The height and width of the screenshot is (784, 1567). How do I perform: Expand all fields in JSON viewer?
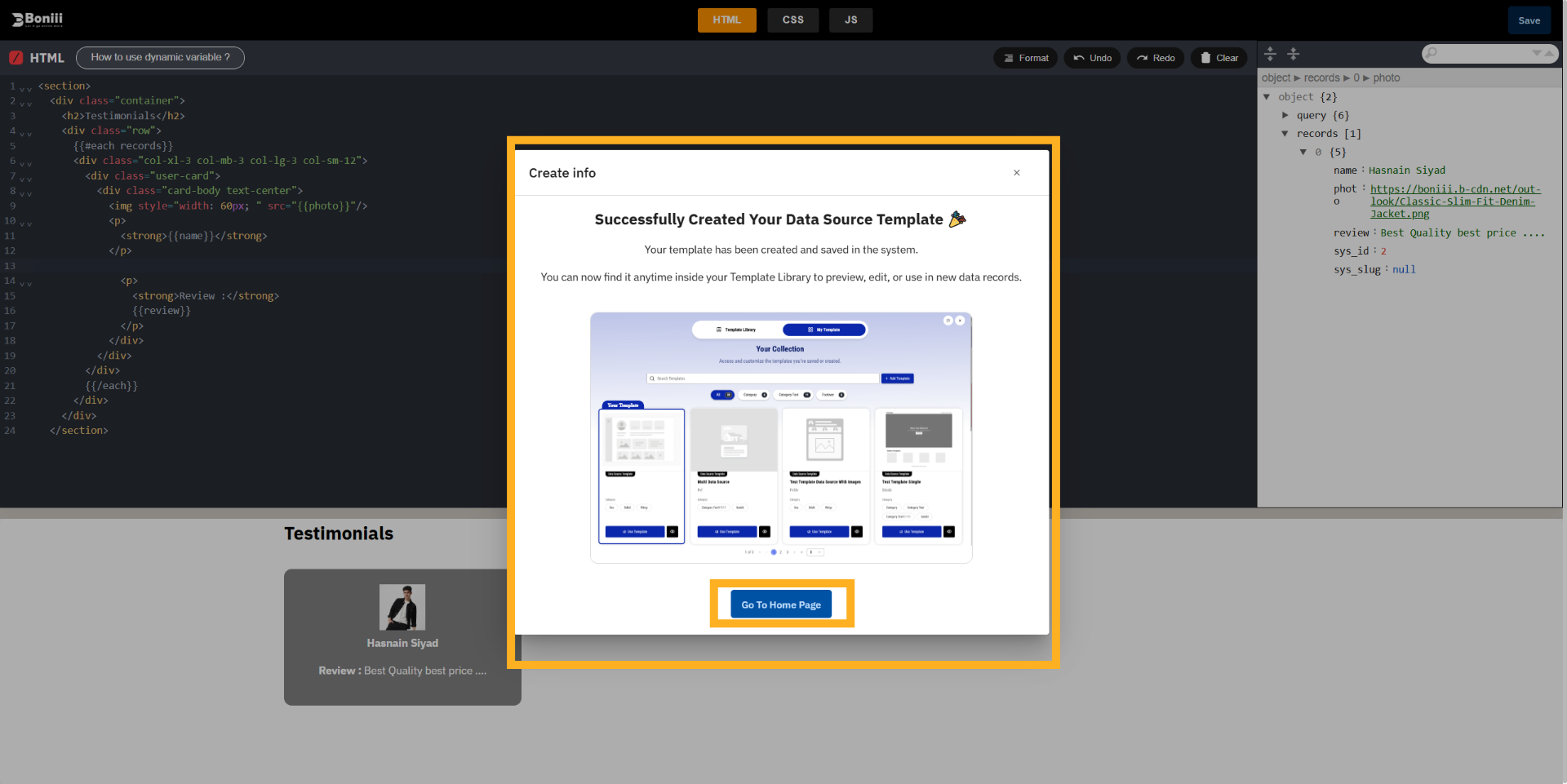point(1270,54)
